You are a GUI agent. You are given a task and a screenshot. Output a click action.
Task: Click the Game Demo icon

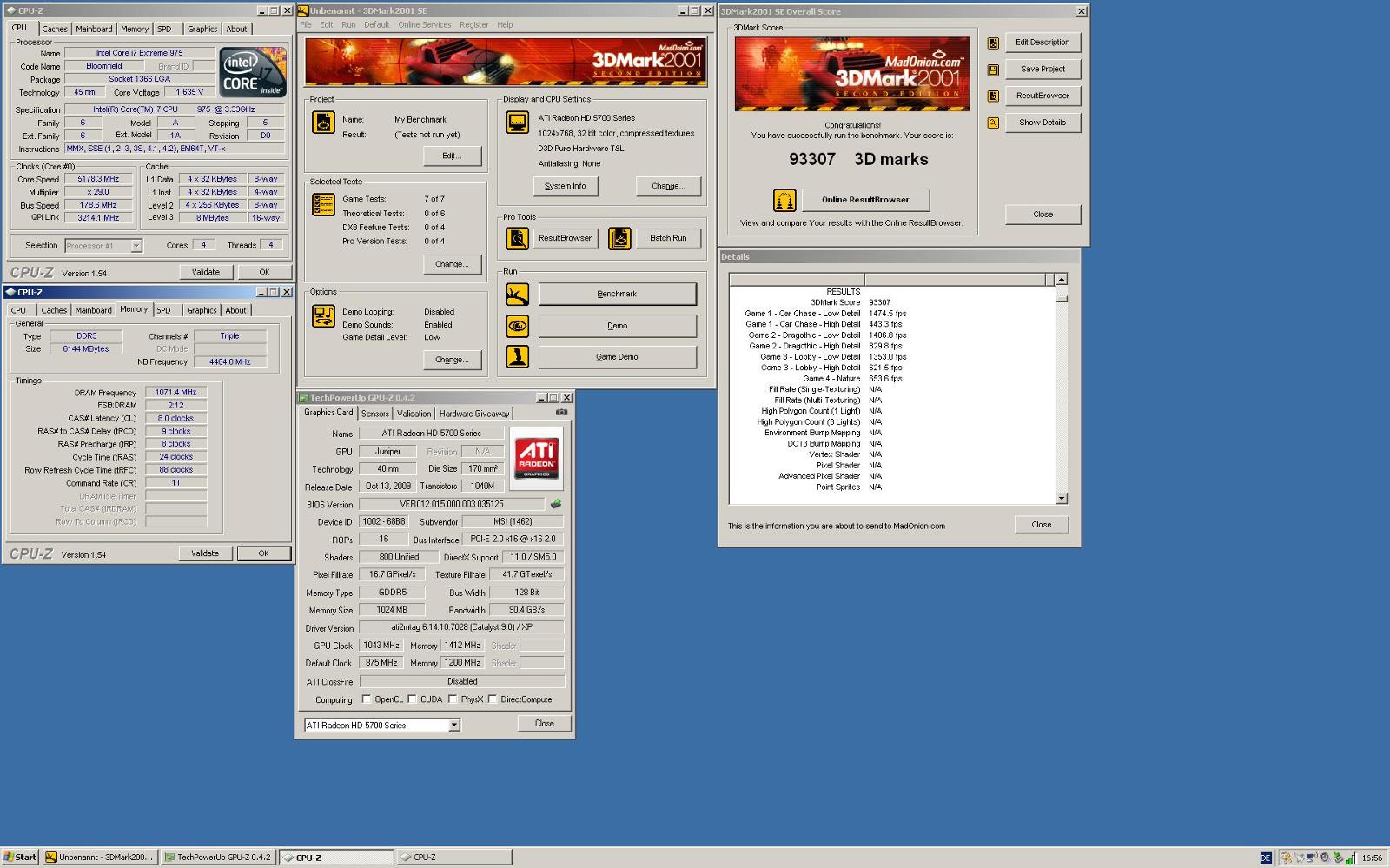pos(517,357)
